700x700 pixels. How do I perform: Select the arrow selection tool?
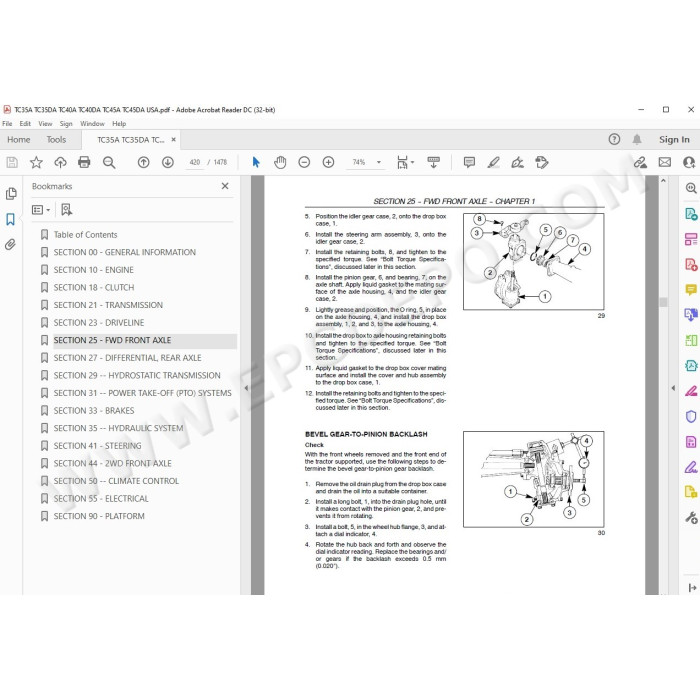(256, 162)
